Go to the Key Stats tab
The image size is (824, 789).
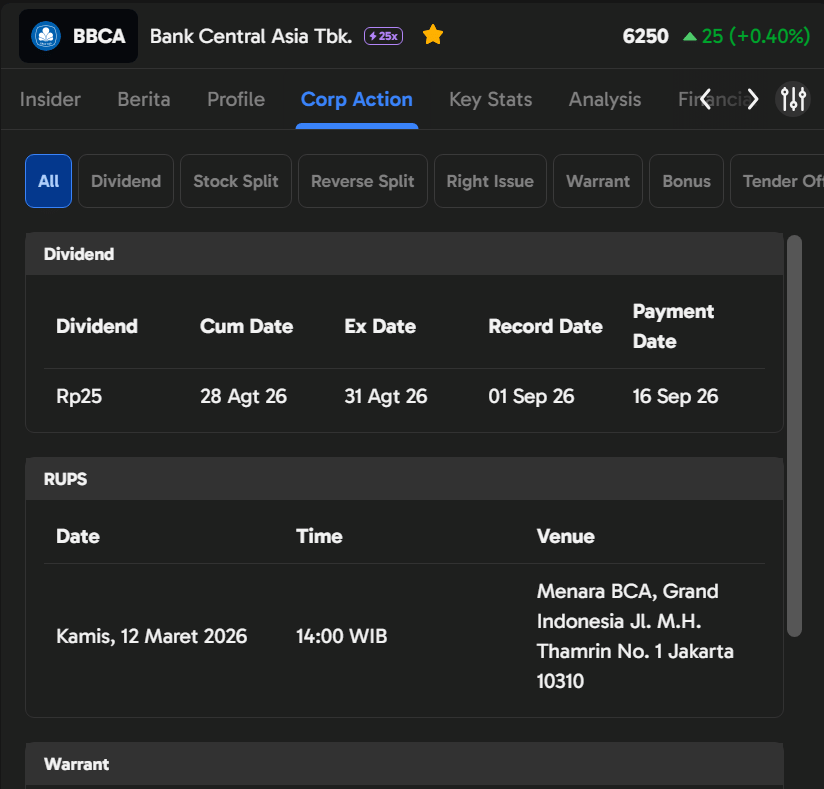(491, 99)
